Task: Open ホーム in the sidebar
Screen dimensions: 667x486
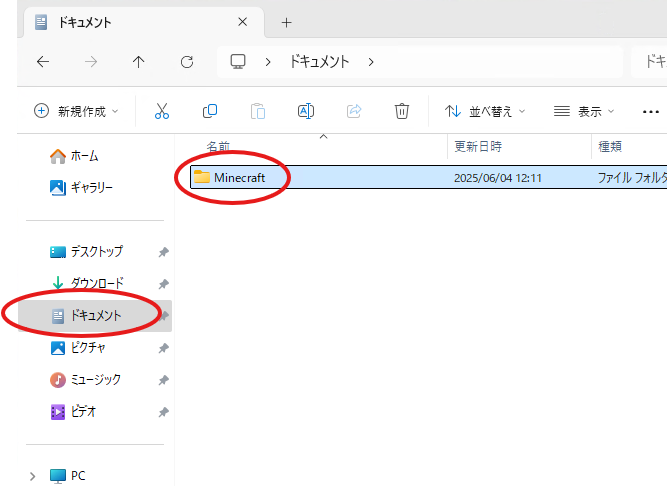Action: 74,156
